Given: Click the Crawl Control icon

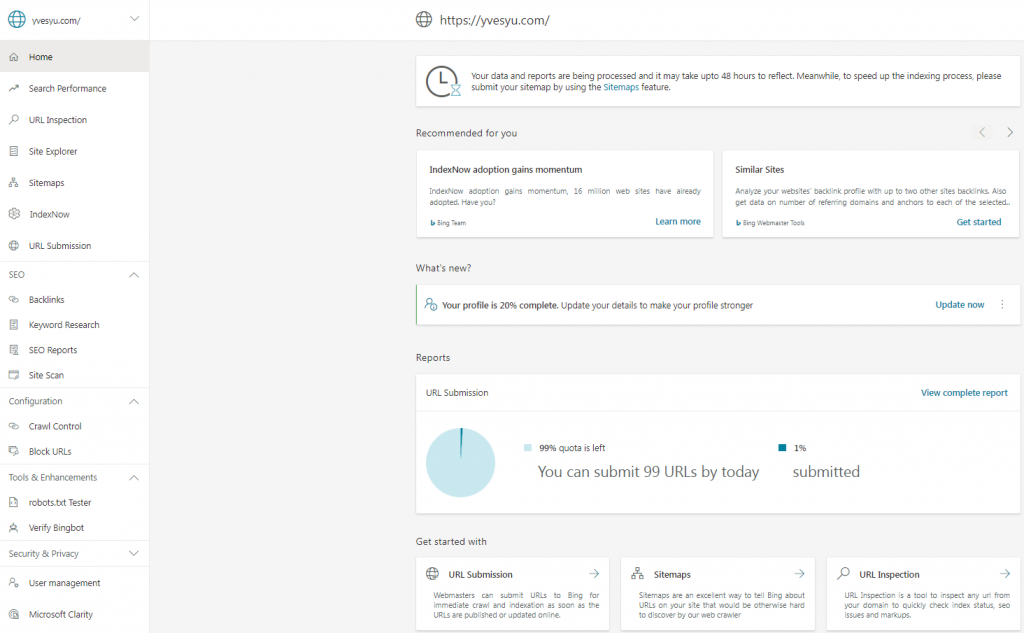Looking at the screenshot, I should pos(14,426).
